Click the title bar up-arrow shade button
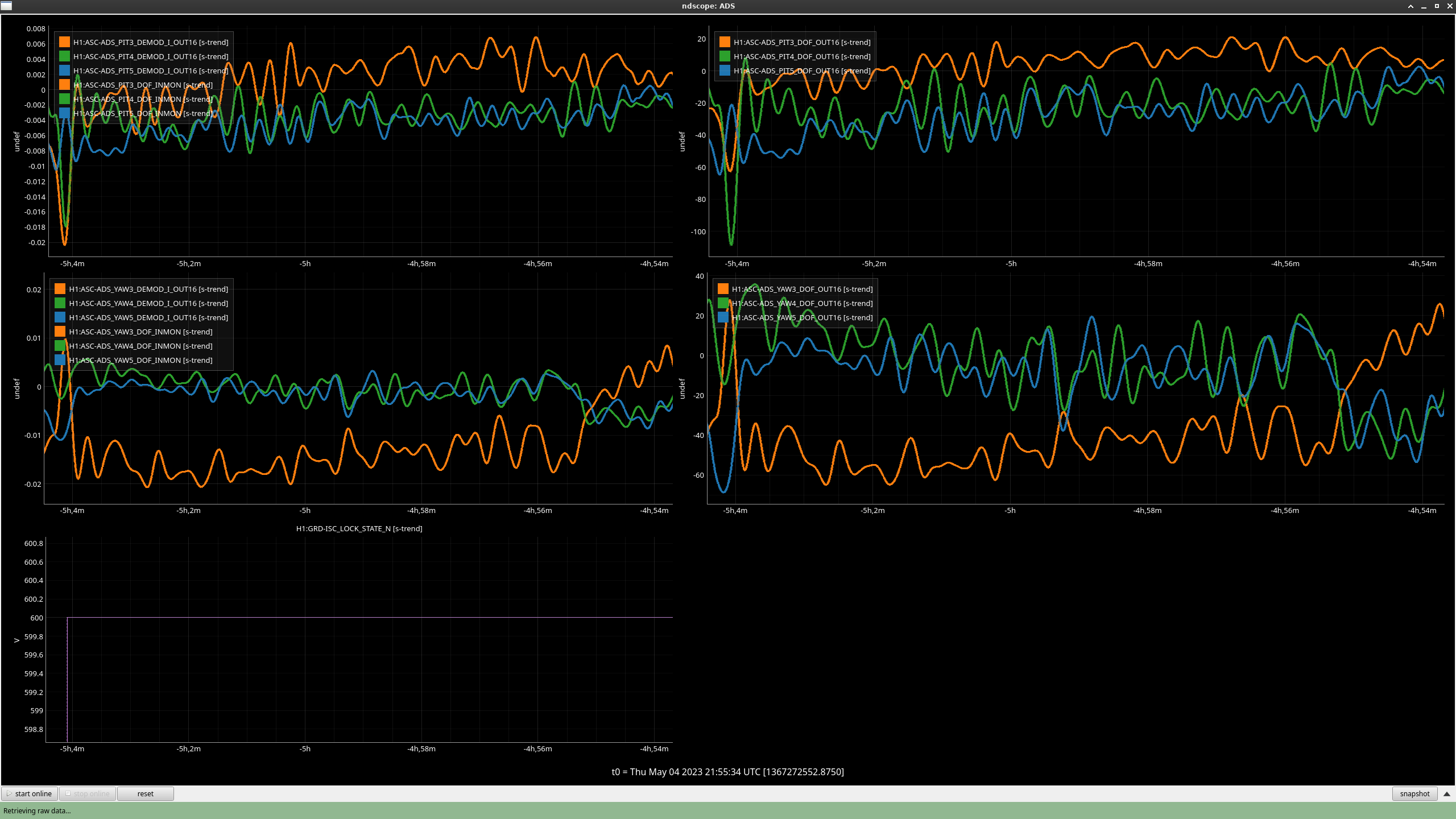The image size is (1456, 819). tap(1410, 6)
